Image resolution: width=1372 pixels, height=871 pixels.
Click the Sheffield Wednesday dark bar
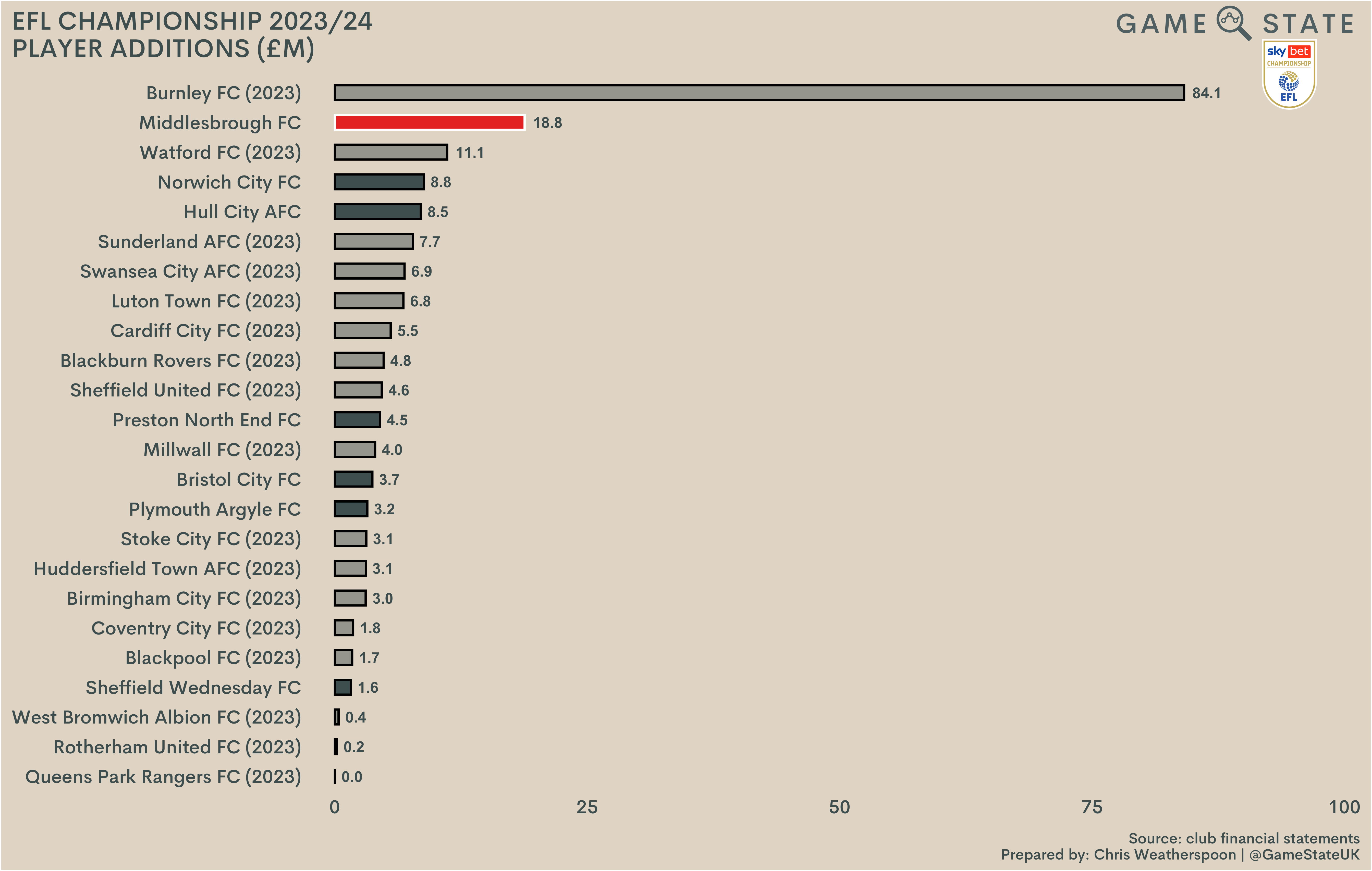coord(343,688)
